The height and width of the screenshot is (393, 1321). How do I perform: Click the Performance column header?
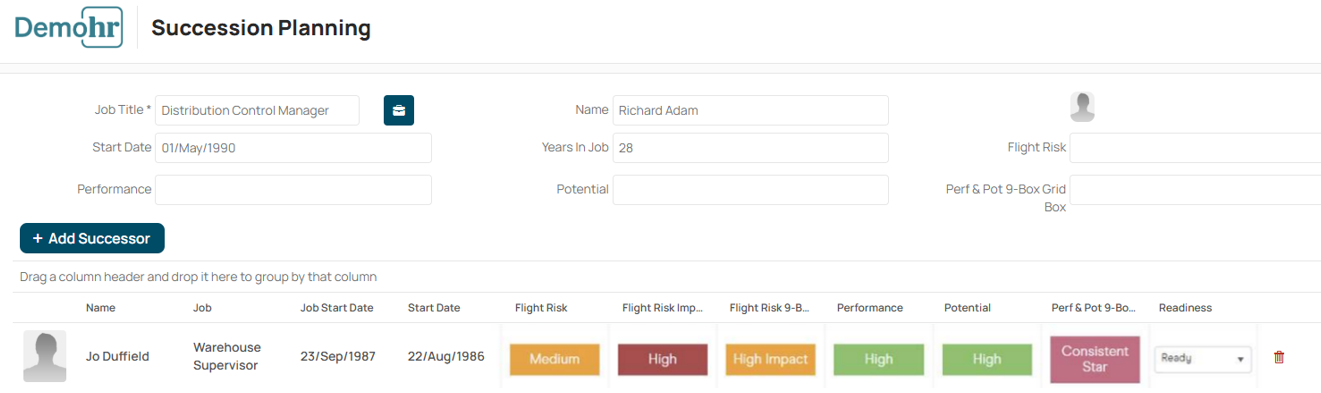(870, 308)
